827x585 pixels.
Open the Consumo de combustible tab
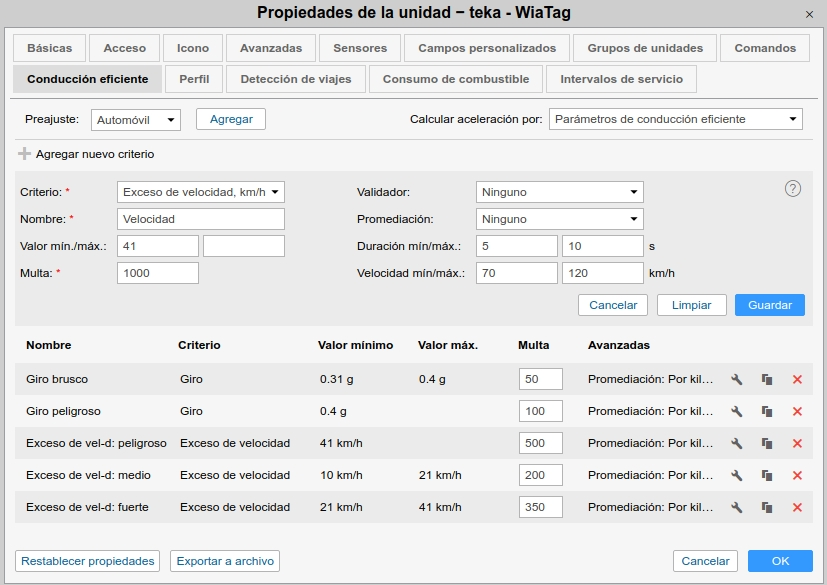tap(456, 79)
